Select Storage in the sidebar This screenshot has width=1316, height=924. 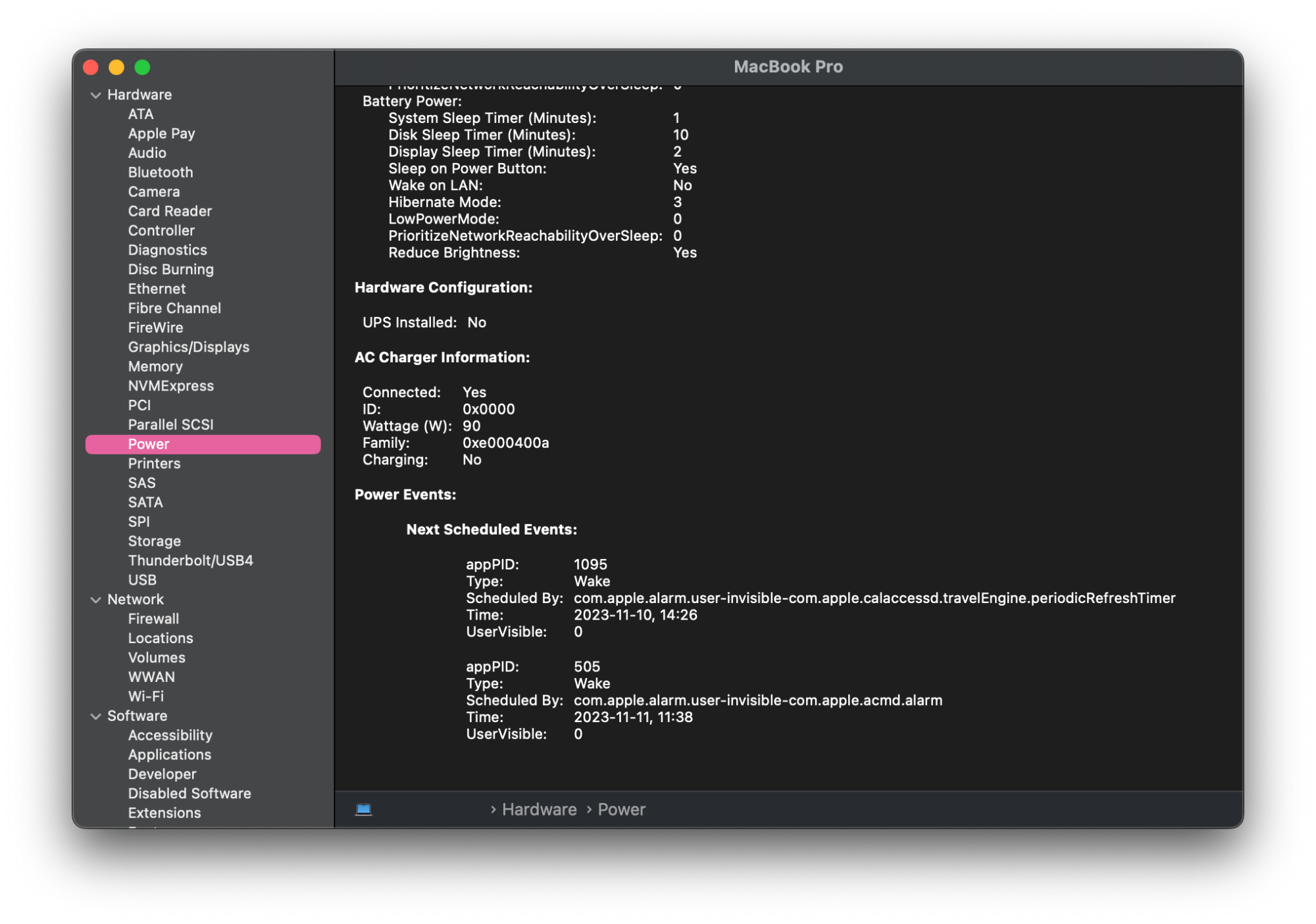pos(155,541)
